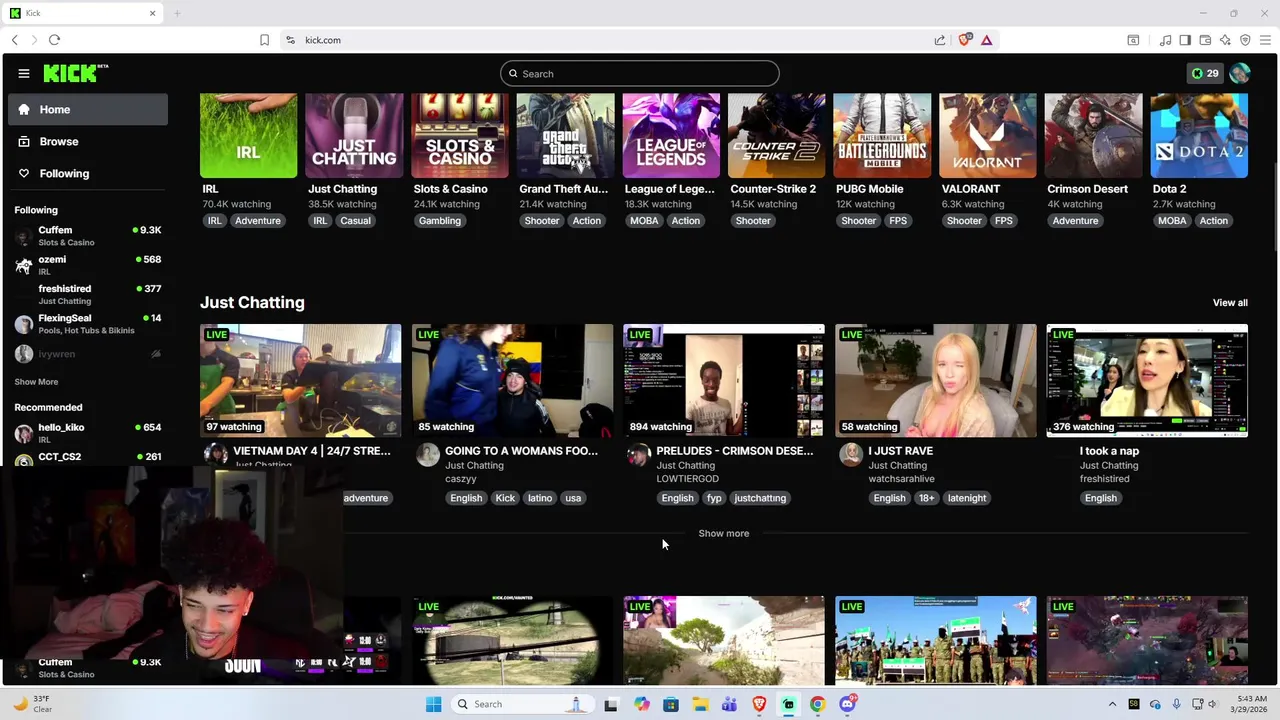The image size is (1280, 720).
Task: Open Brave from the taskbar
Action: 759,704
